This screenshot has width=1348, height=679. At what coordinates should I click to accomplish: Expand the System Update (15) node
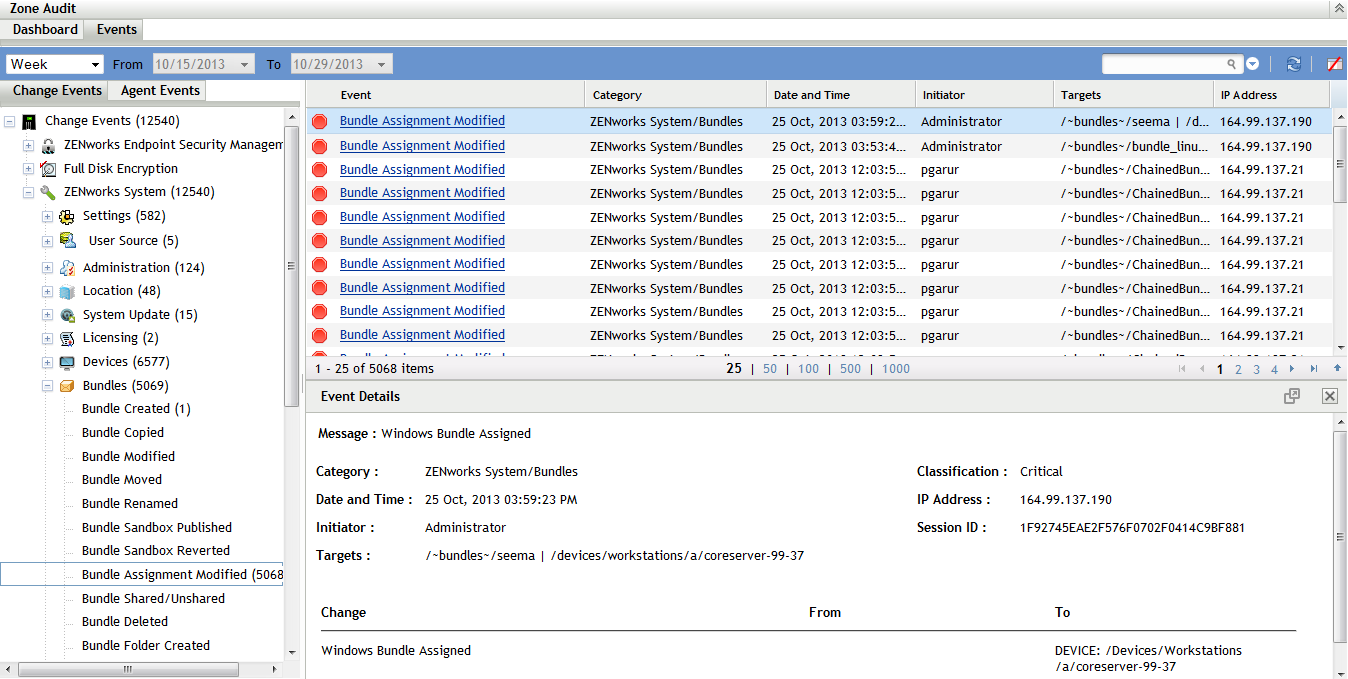pyautogui.click(x=47, y=315)
